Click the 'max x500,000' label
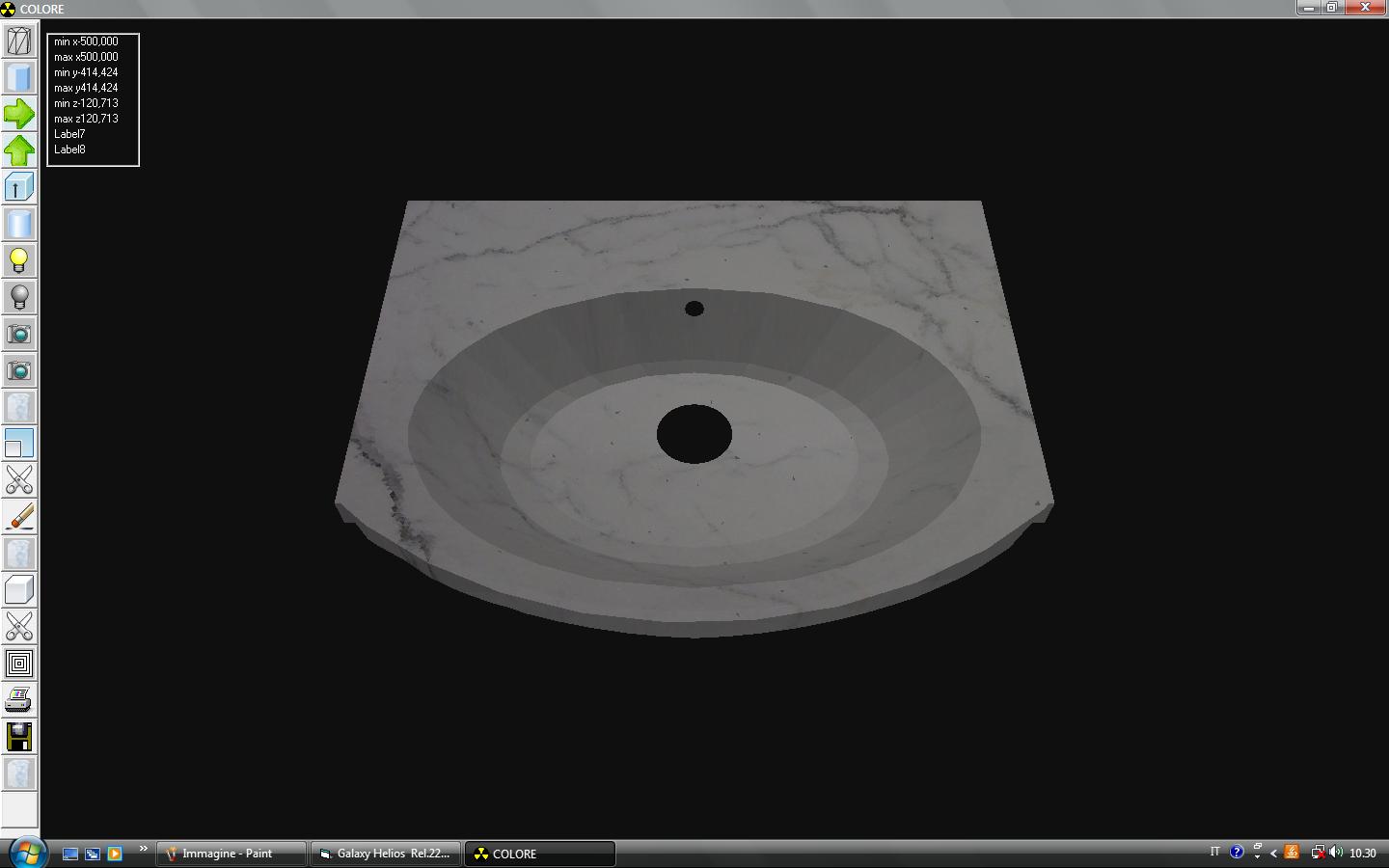 86,57
